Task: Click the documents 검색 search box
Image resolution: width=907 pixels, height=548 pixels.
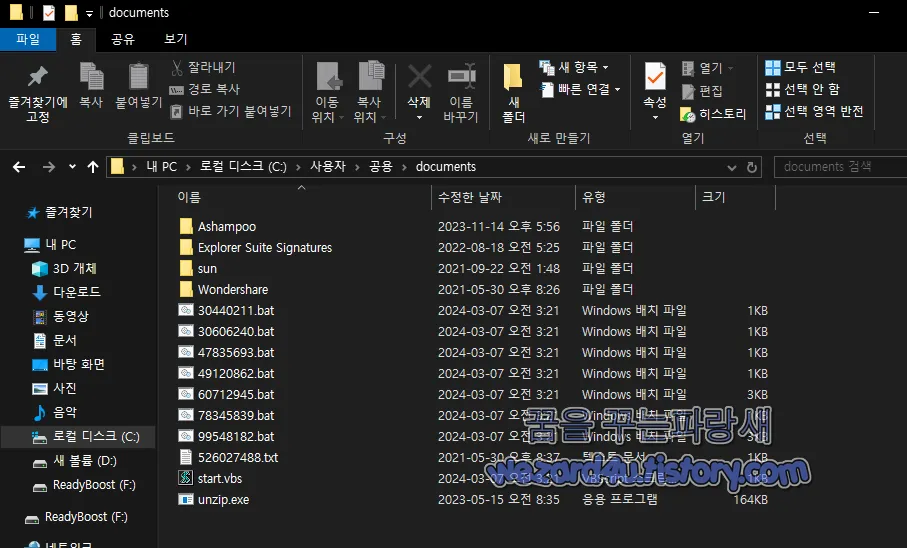Action: pyautogui.click(x=840, y=167)
